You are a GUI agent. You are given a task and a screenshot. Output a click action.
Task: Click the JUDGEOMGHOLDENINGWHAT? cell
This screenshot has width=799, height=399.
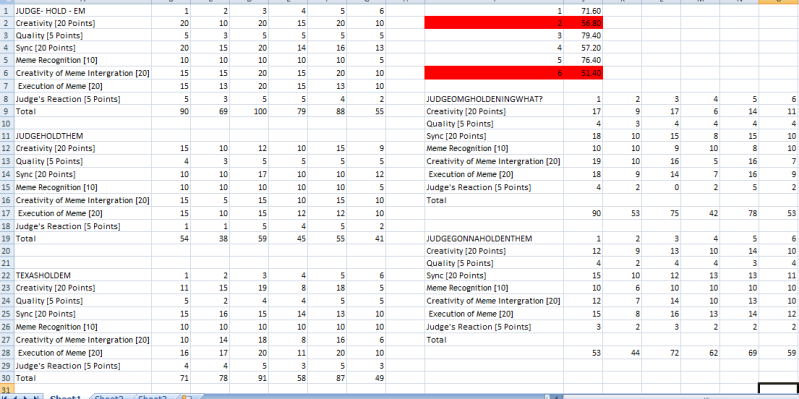point(493,99)
